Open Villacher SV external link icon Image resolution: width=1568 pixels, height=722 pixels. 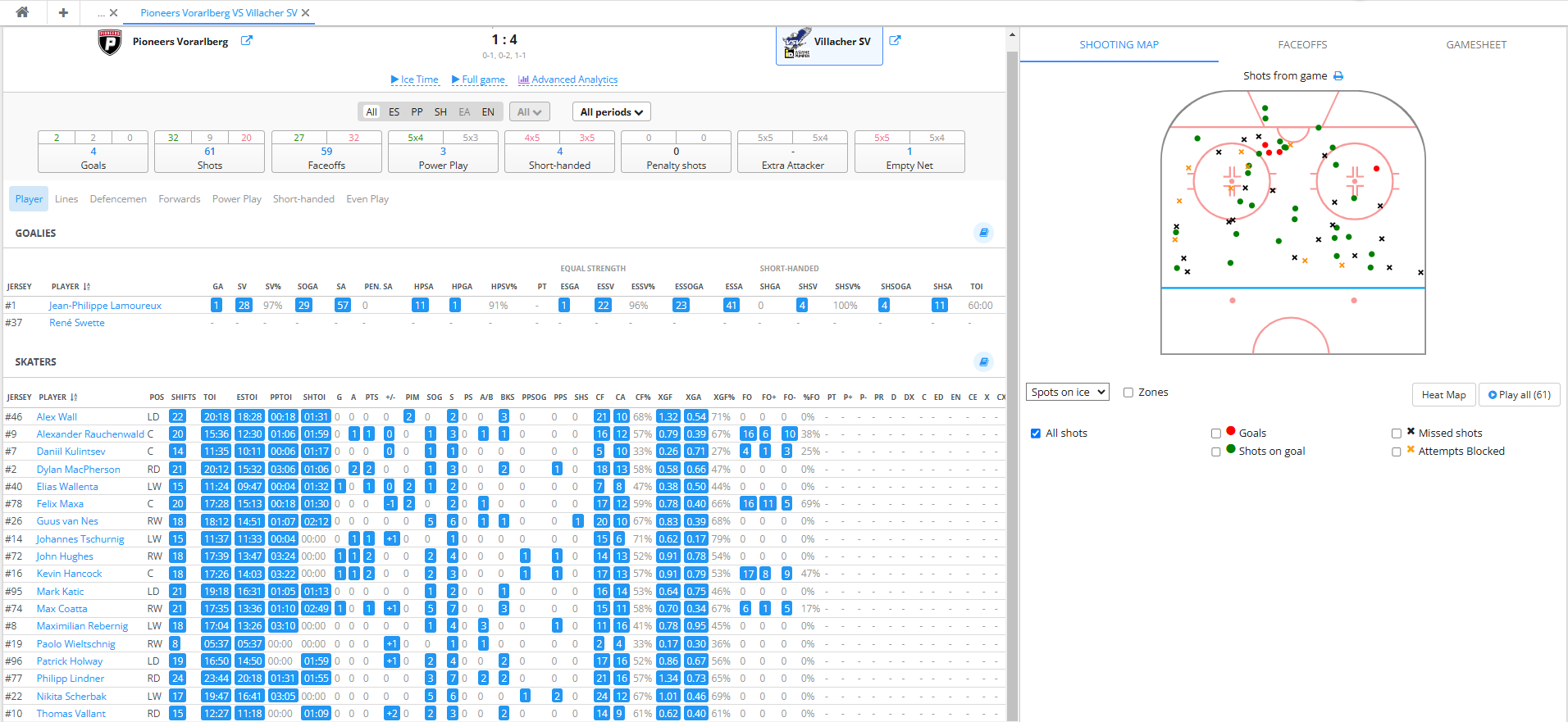point(895,41)
